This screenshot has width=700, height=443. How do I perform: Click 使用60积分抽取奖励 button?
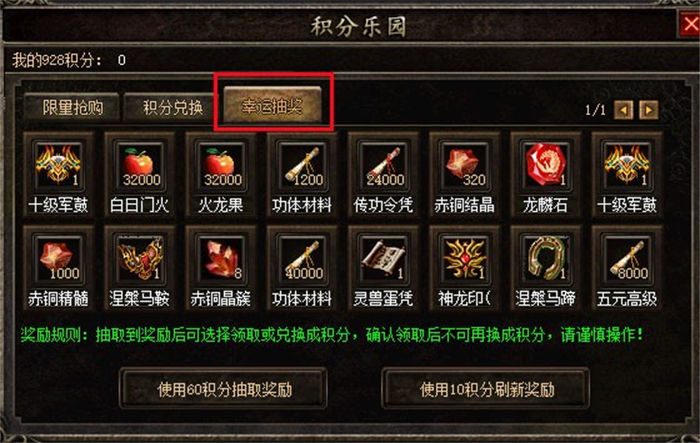click(x=224, y=389)
